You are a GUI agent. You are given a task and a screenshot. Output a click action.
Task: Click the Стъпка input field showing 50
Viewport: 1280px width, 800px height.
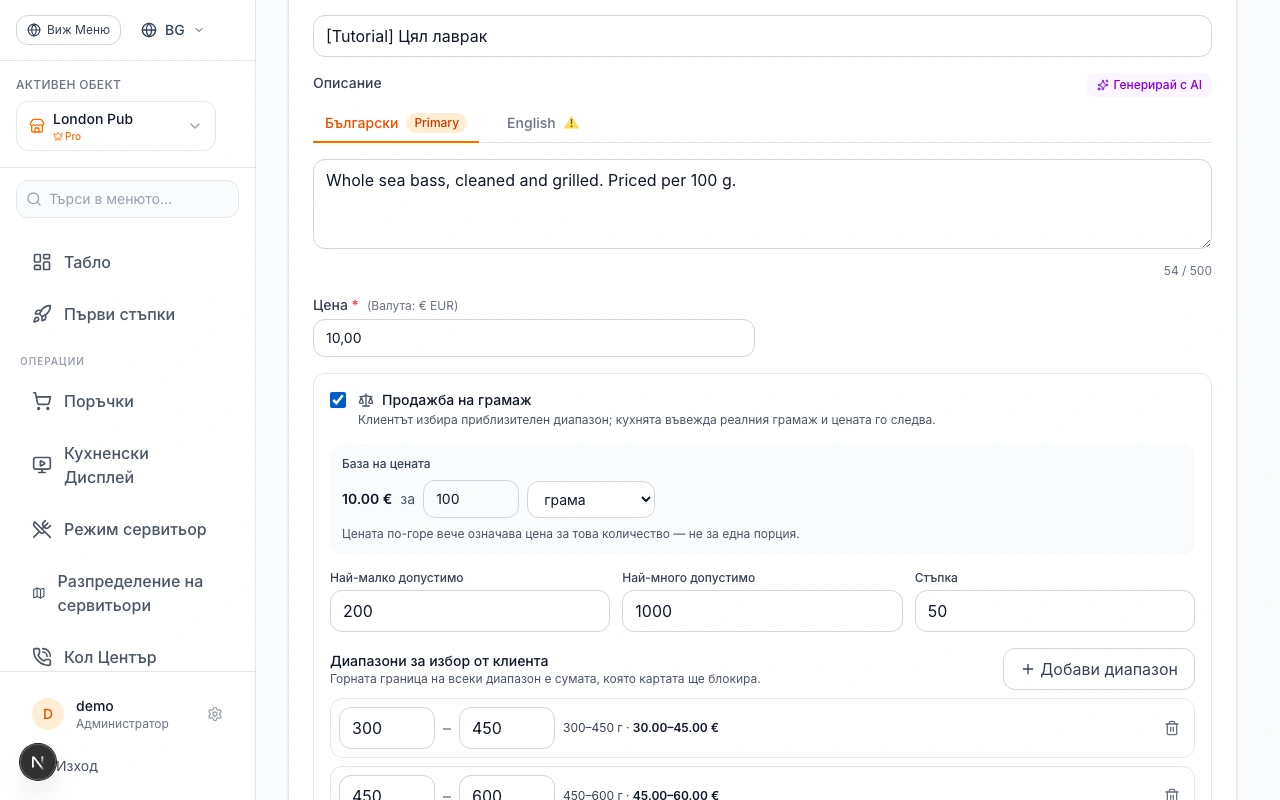[x=1055, y=611]
